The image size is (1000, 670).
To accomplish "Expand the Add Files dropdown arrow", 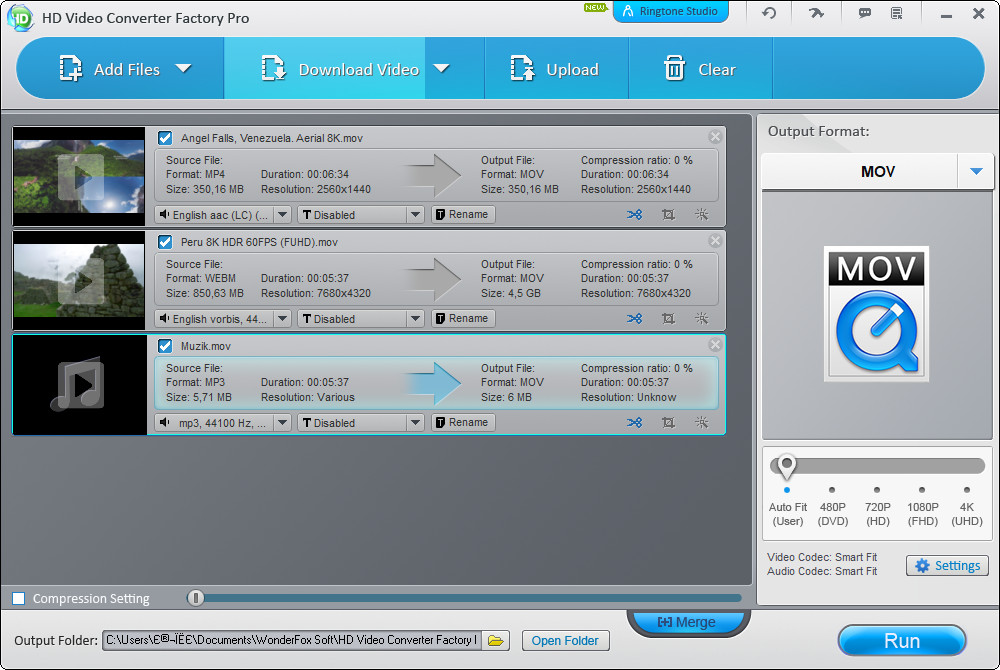I will [184, 68].
